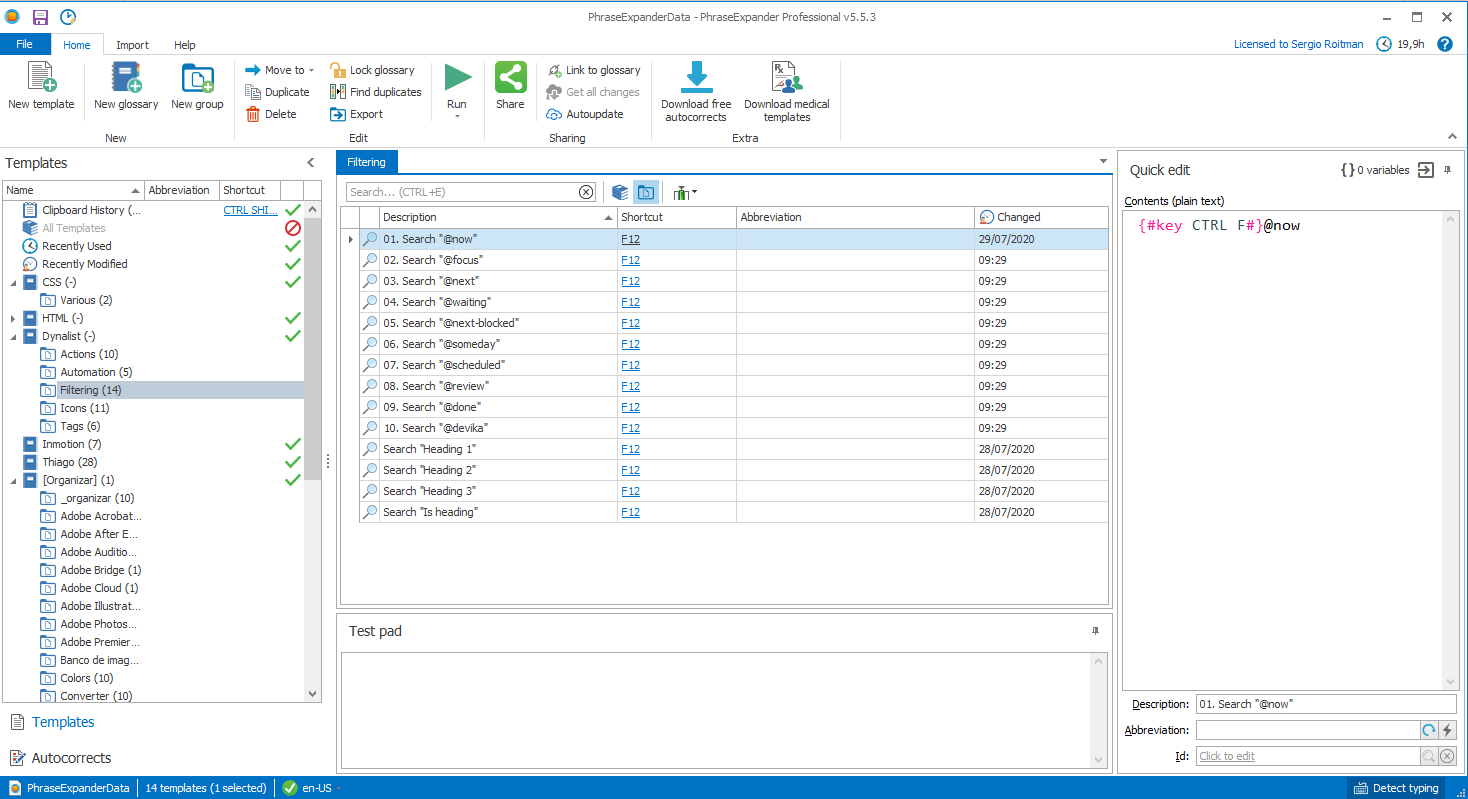Expand the HTML glossary tree node
The width and height of the screenshot is (1468, 799).
click(x=13, y=318)
